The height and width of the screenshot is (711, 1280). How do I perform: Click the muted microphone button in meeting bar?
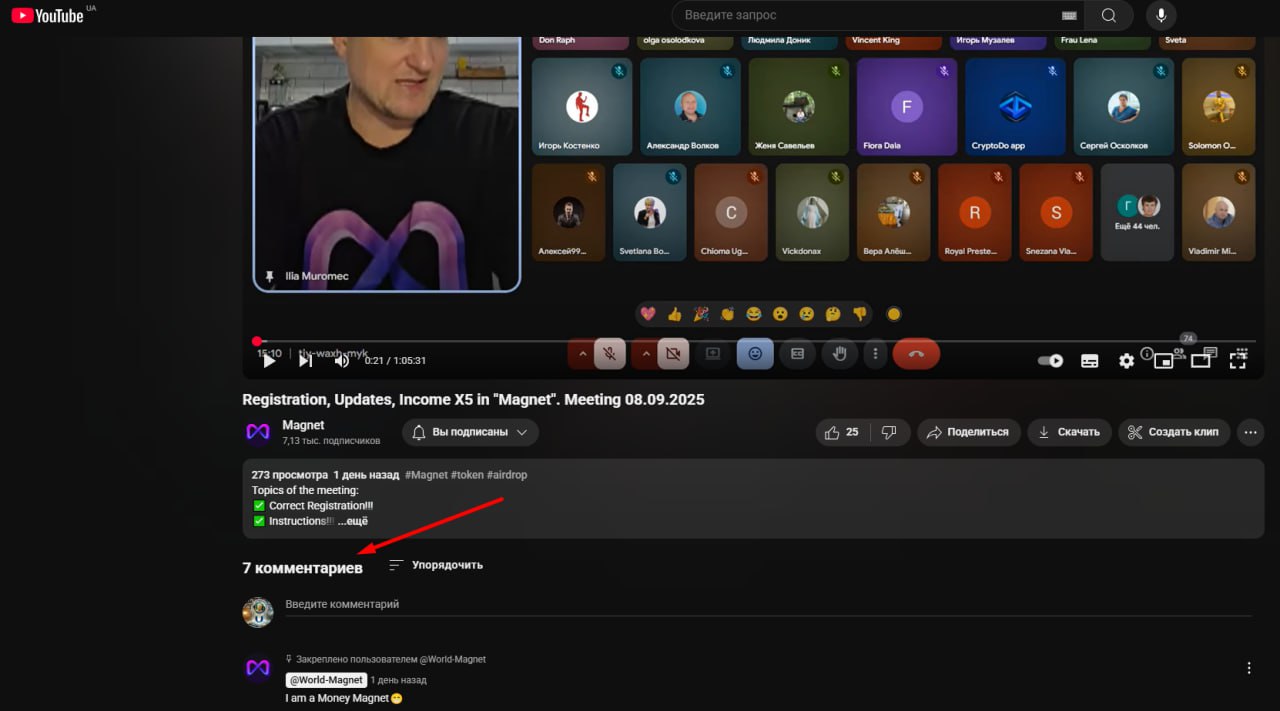pos(609,353)
